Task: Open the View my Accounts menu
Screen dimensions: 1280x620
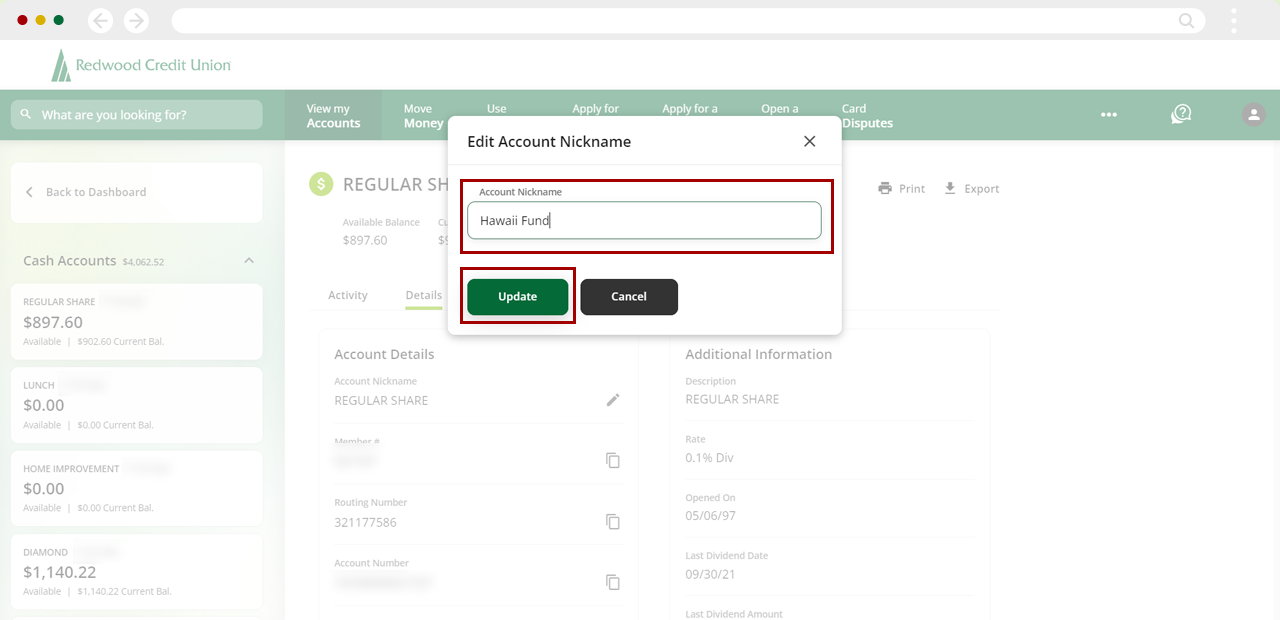Action: coord(333,116)
